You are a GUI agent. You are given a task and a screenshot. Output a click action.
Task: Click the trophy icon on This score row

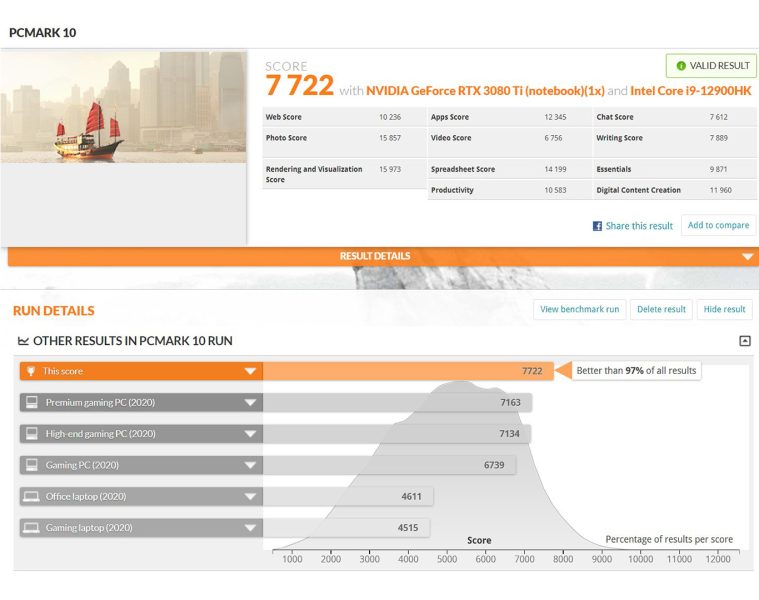coord(31,371)
